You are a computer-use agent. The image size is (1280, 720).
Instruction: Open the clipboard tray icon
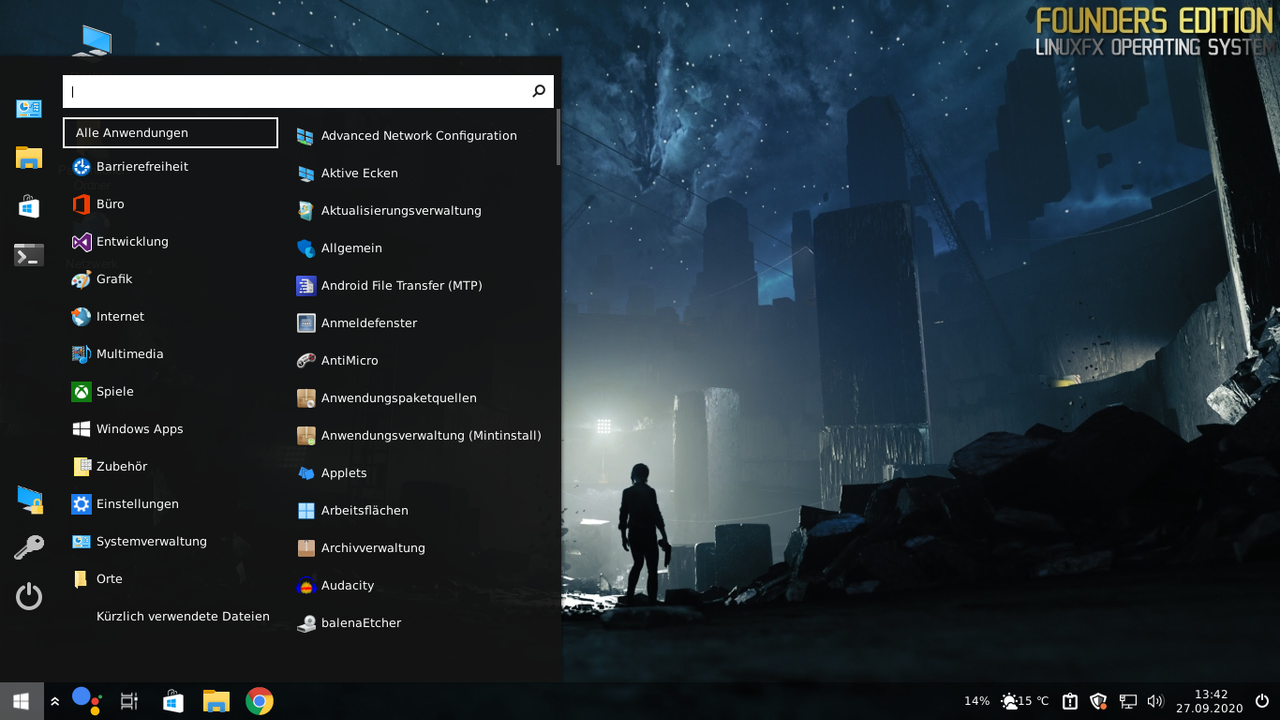1070,701
